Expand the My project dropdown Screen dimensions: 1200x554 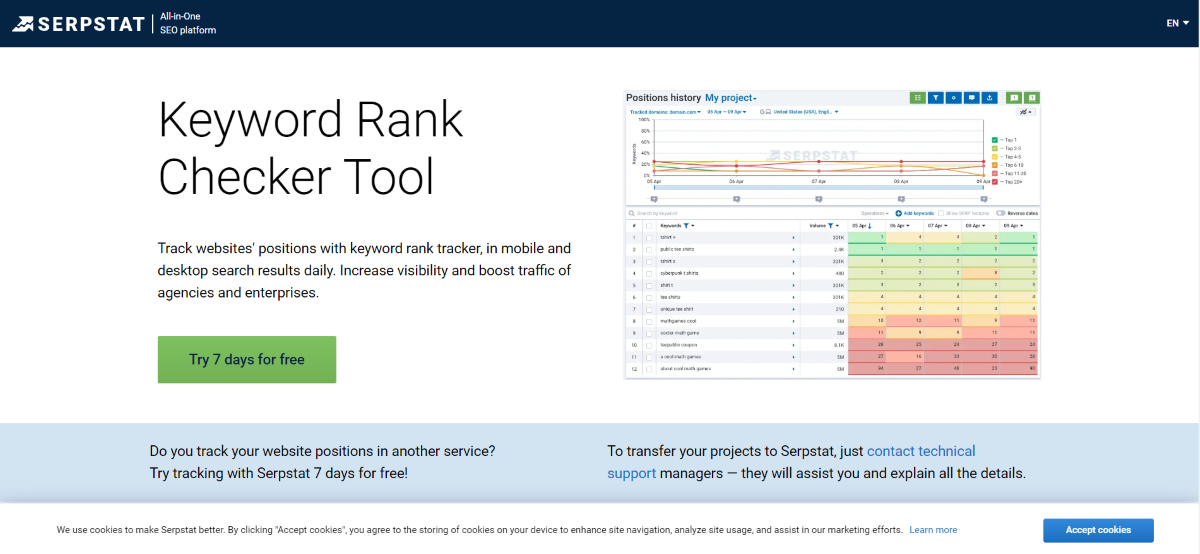click(731, 98)
